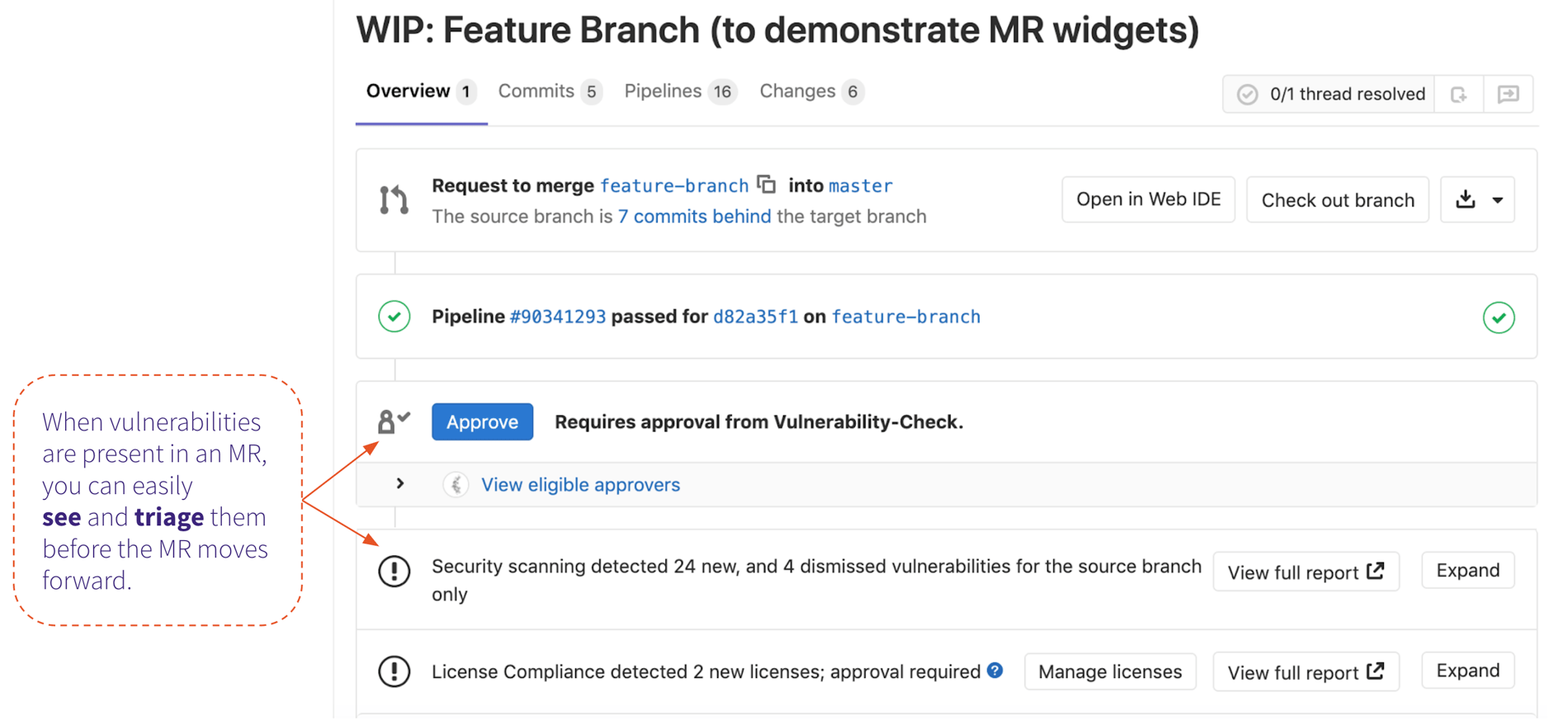Click the green pipeline passed check icon
The height and width of the screenshot is (725, 1568).
tap(394, 317)
